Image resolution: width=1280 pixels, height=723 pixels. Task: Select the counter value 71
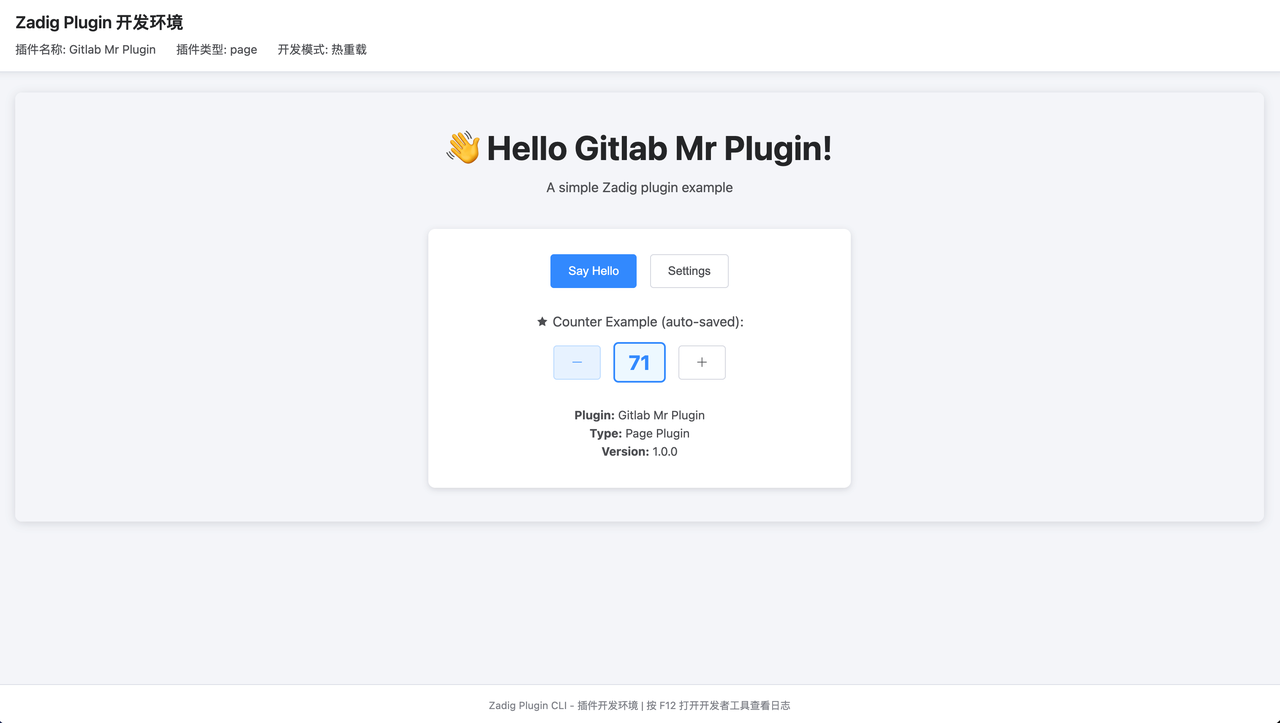point(639,362)
